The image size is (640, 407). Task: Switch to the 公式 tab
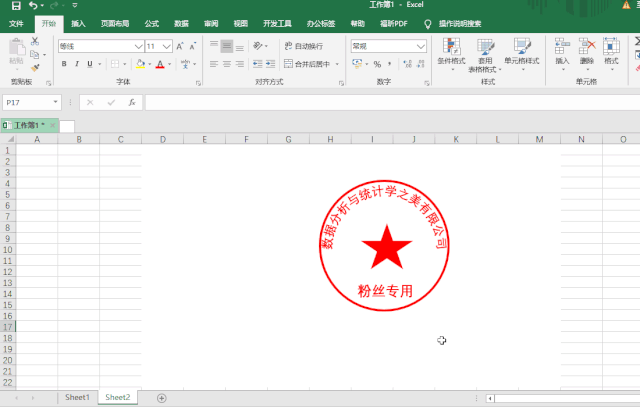[151, 24]
